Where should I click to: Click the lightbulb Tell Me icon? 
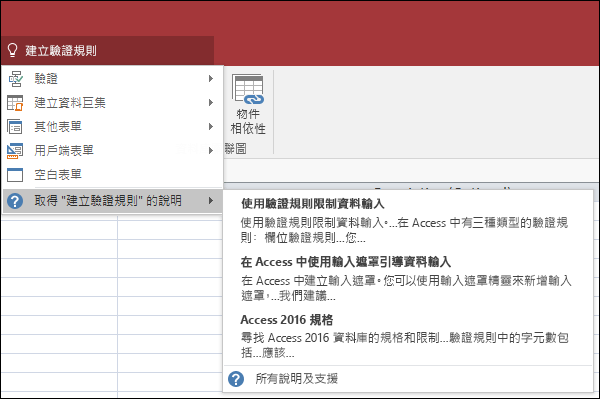tap(12, 50)
